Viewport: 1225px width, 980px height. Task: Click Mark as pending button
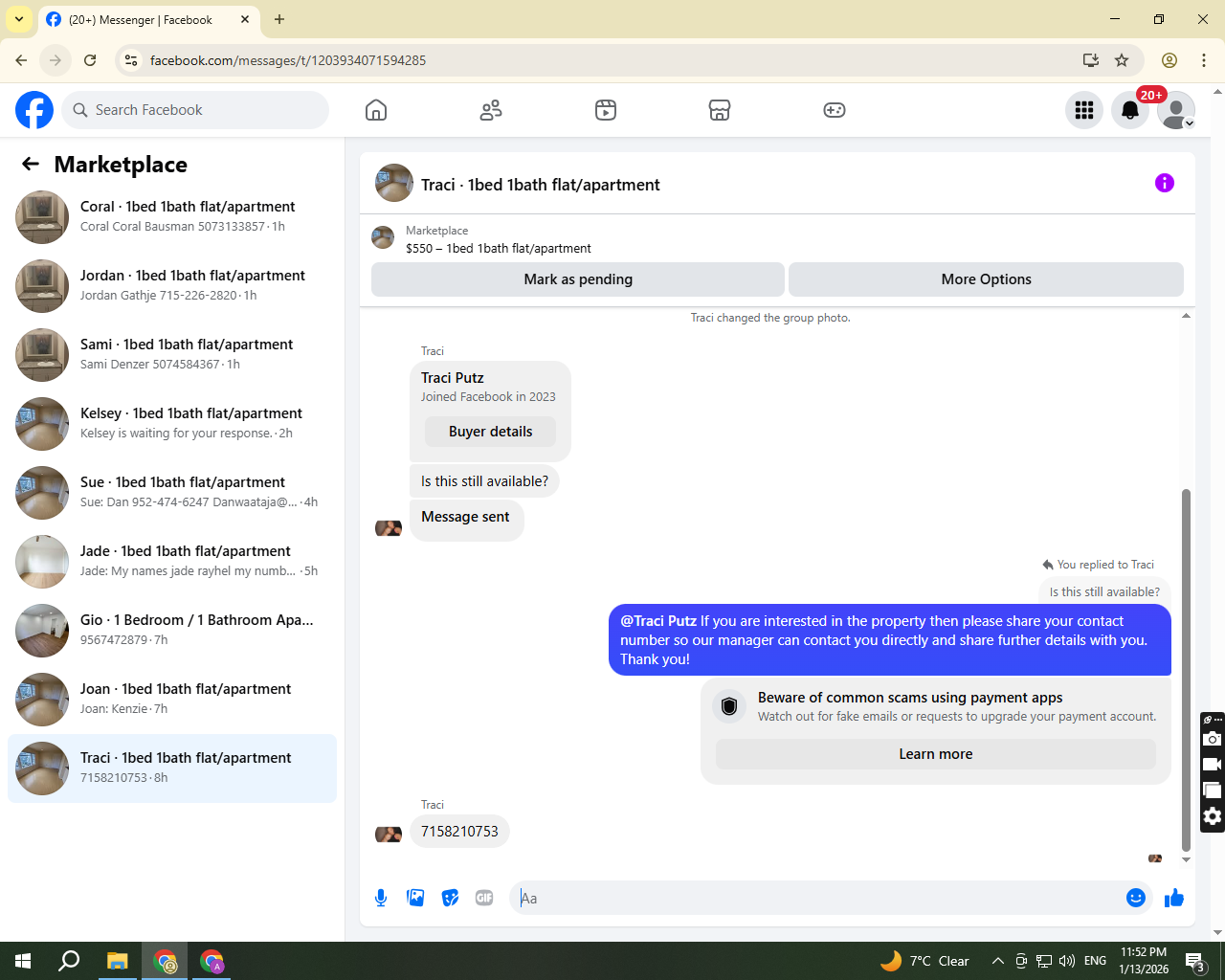[578, 279]
